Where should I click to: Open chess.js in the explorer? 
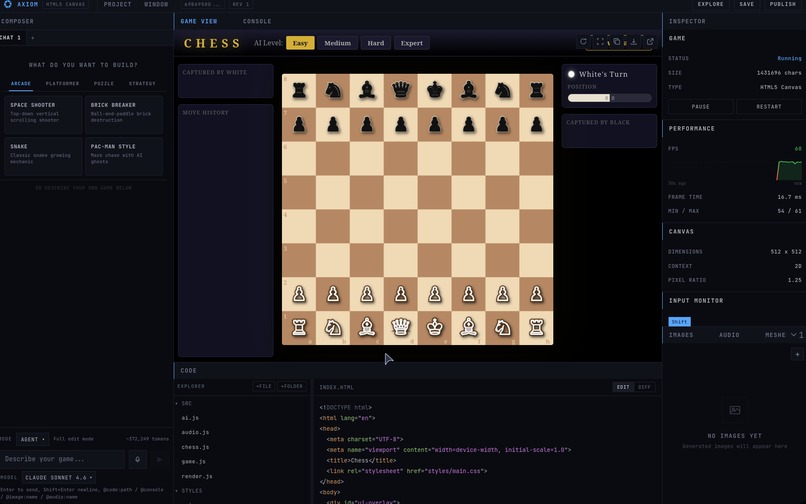195,447
